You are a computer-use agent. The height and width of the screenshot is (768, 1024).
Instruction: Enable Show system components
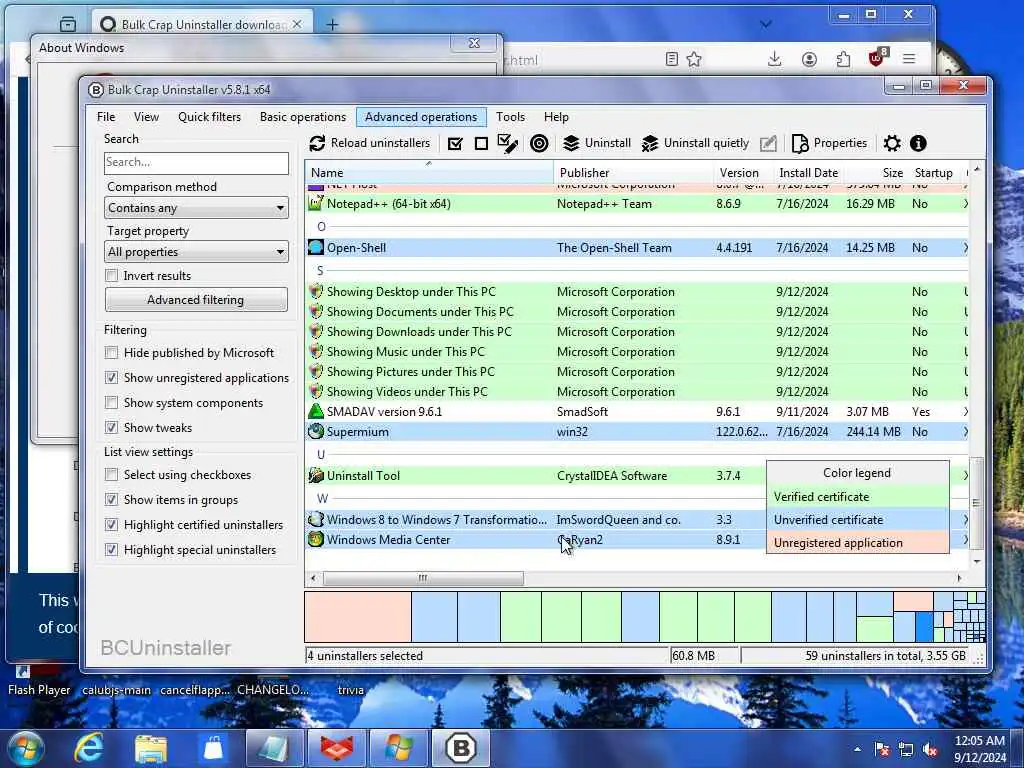[112, 402]
